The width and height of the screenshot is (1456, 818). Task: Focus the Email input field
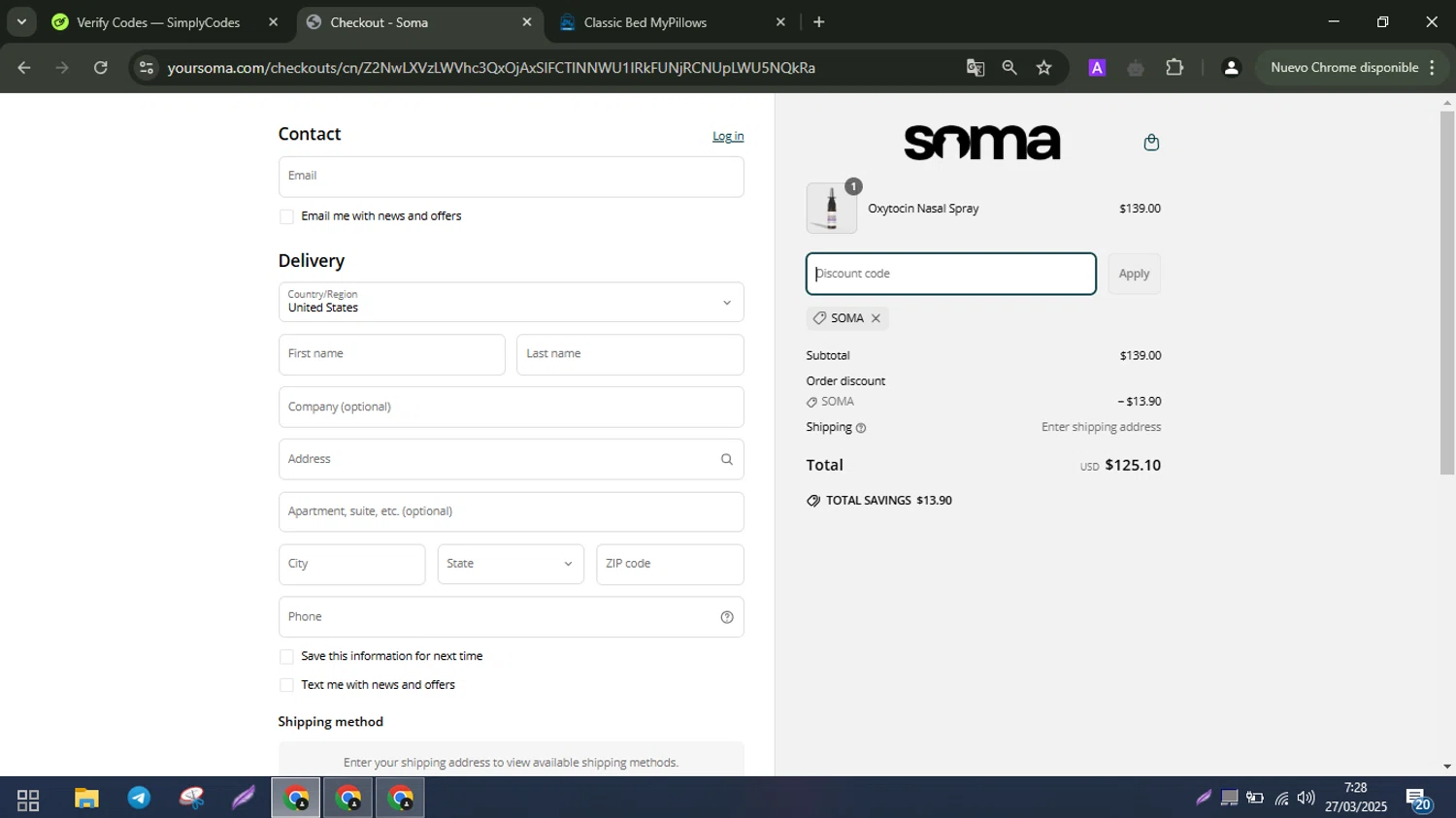(x=512, y=177)
